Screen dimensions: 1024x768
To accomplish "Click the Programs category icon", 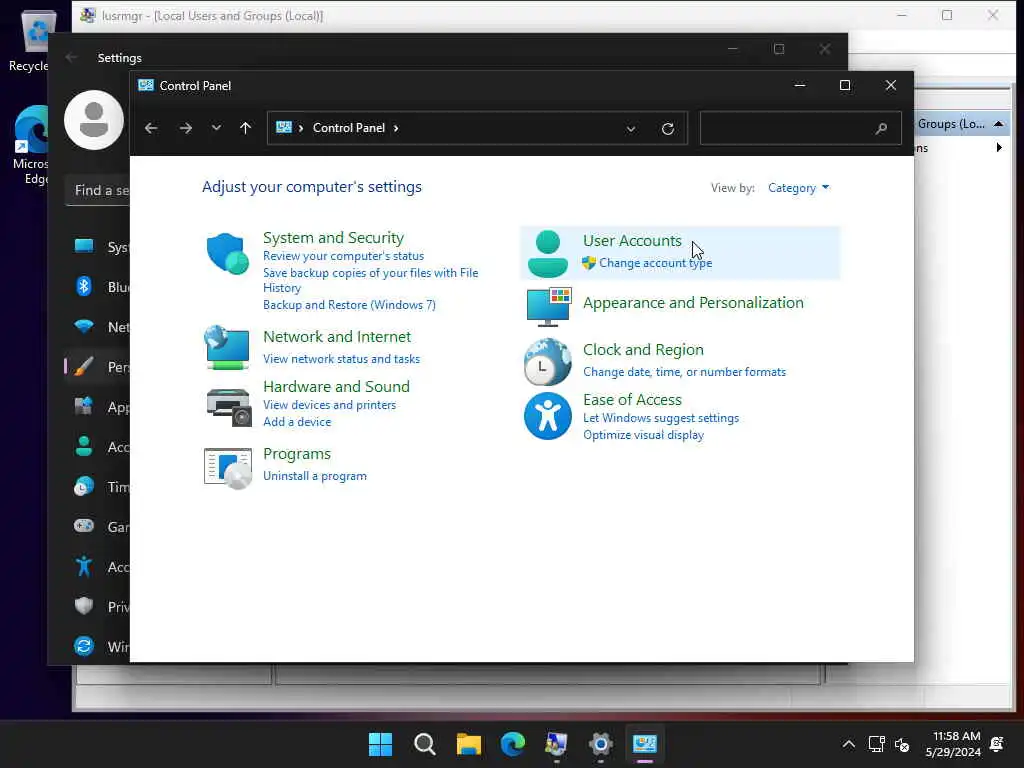I will [227, 468].
